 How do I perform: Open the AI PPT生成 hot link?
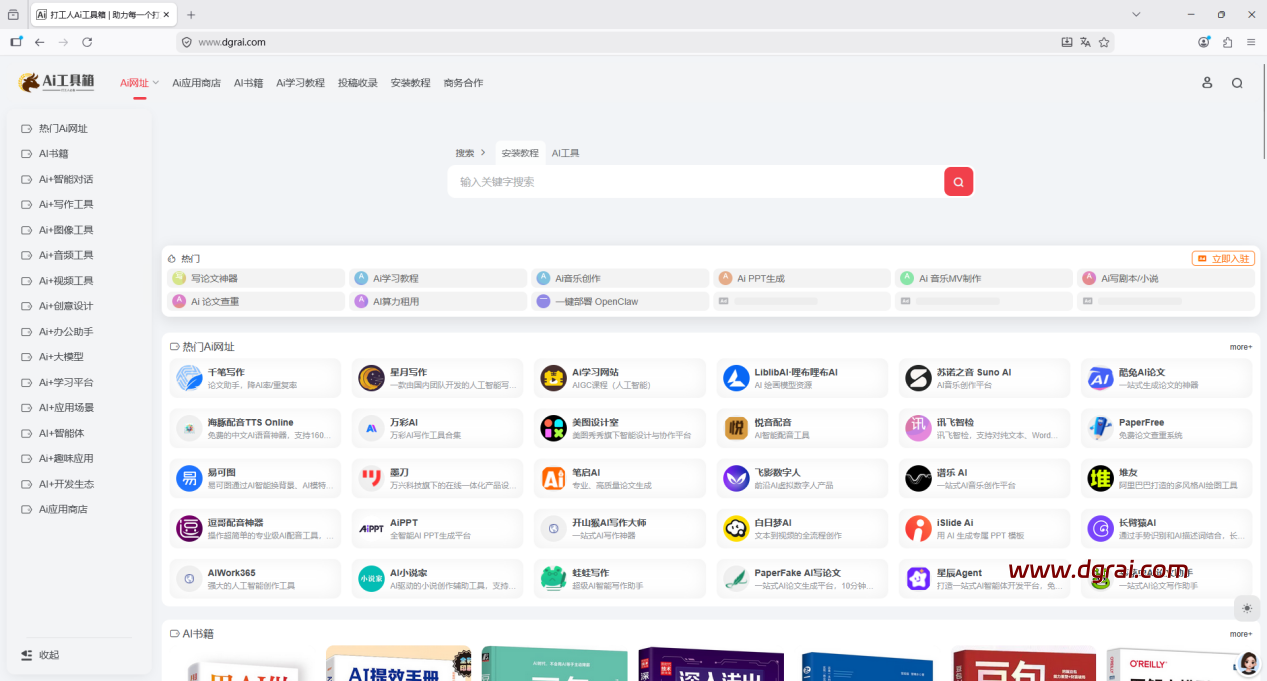coord(802,278)
